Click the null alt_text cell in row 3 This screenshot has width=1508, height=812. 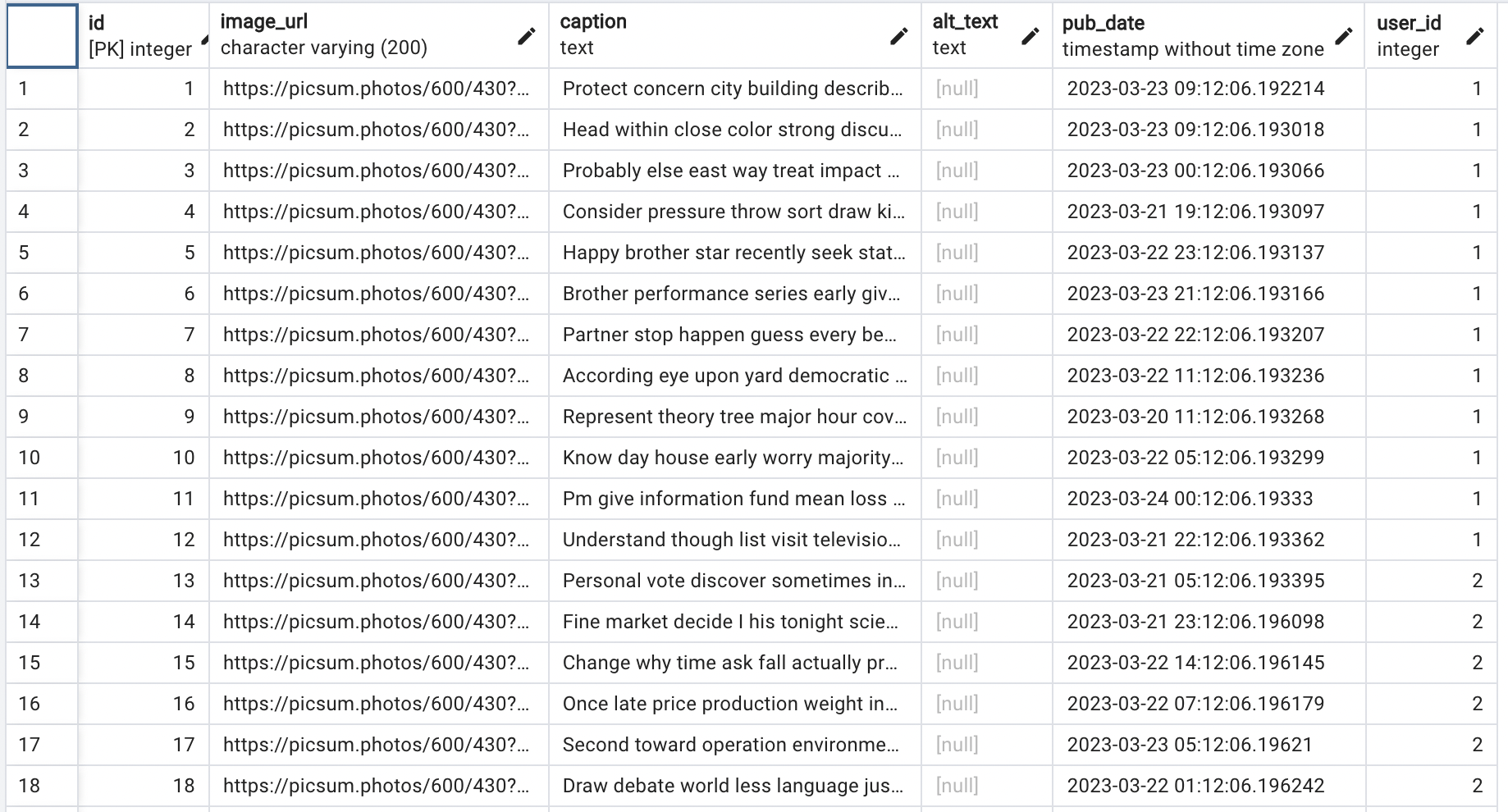coord(987,171)
